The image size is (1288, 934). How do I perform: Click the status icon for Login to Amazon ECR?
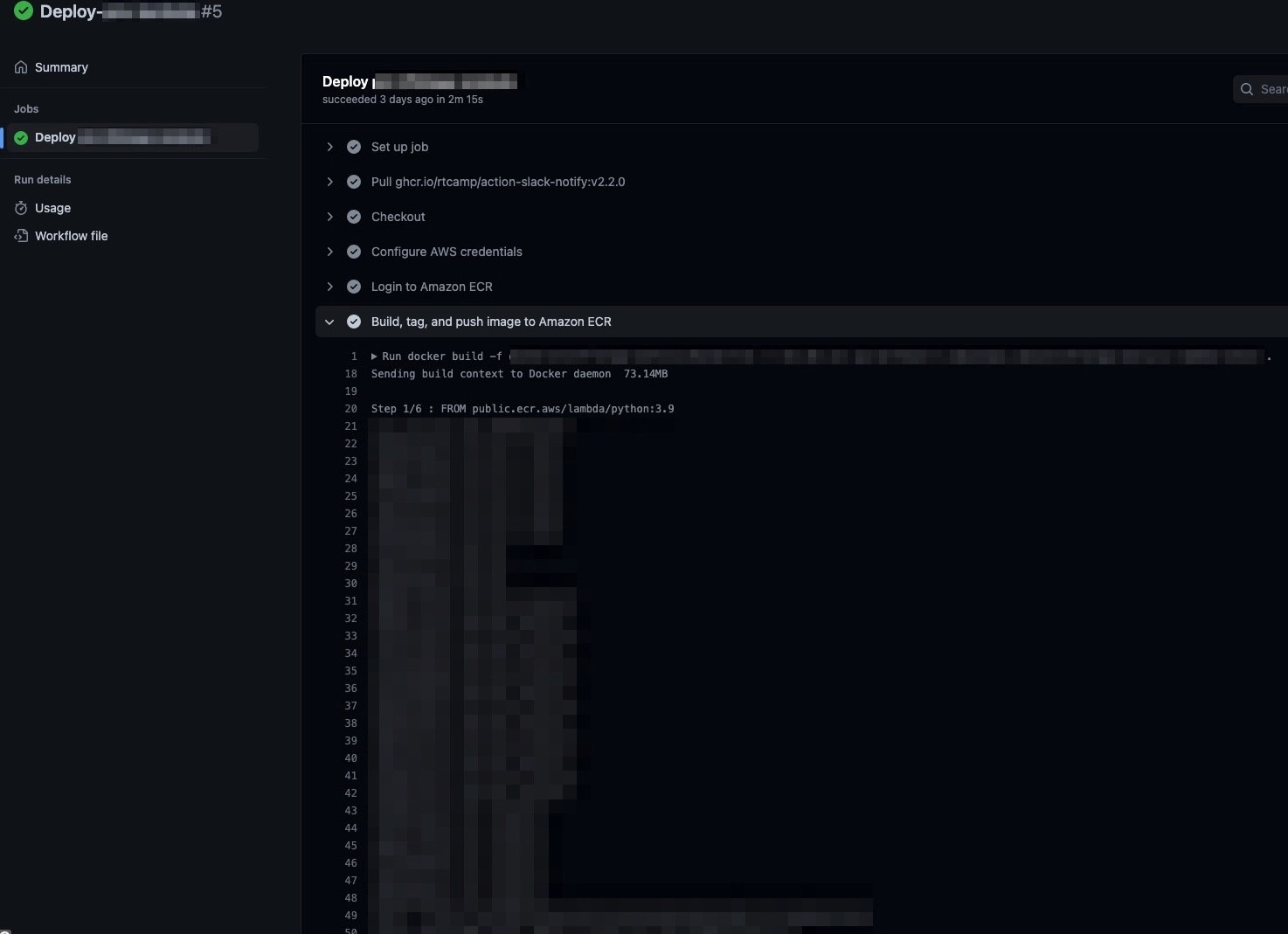354,287
